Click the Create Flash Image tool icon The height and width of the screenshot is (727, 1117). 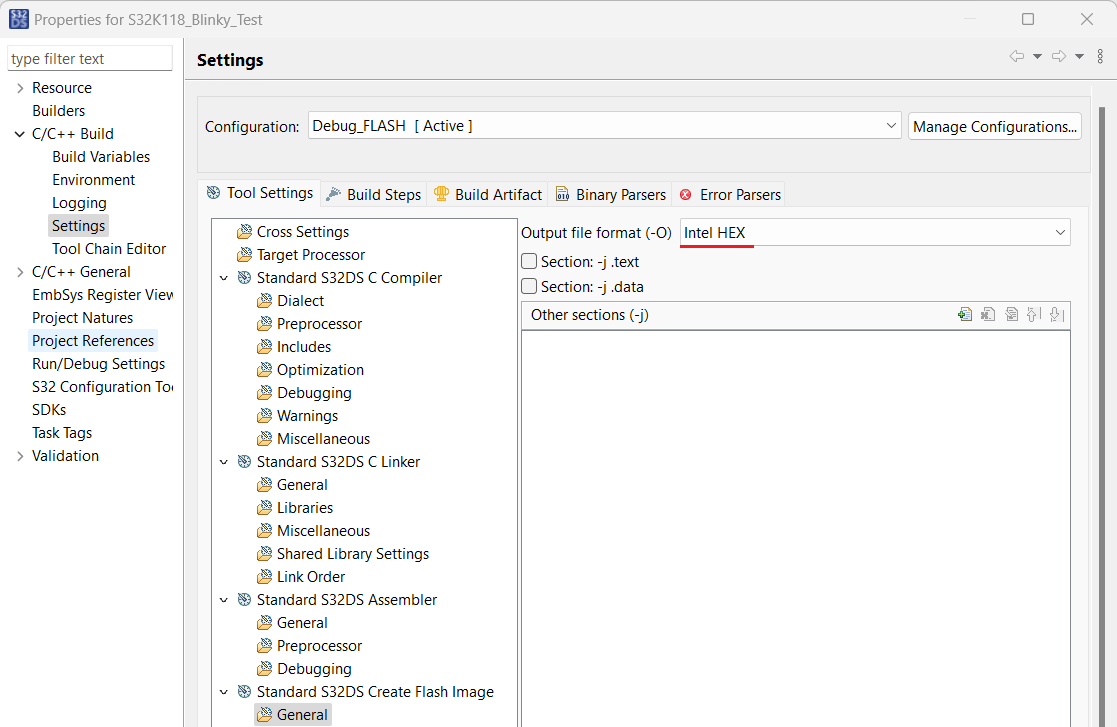tap(244, 691)
